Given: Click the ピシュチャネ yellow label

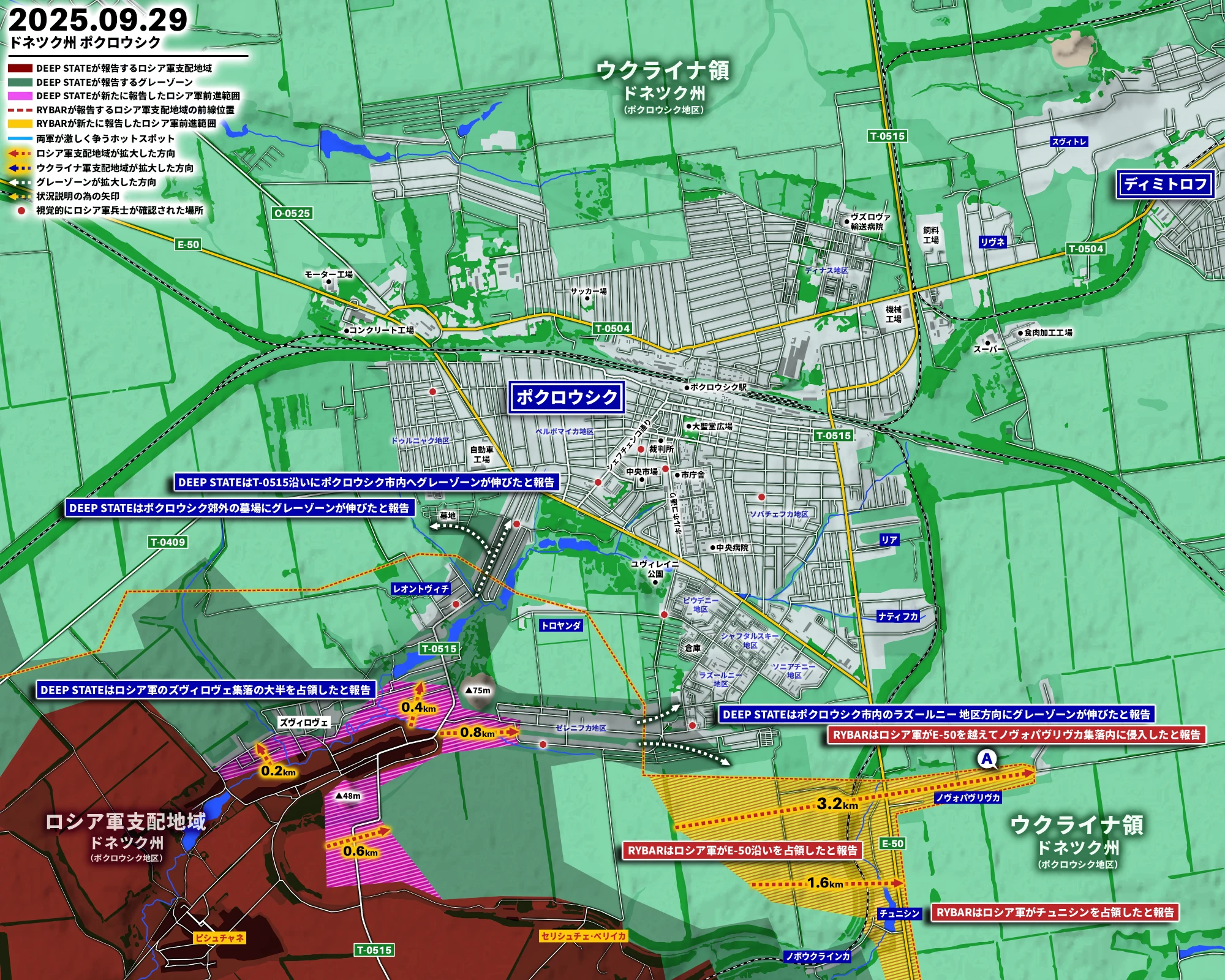Looking at the screenshot, I should (x=219, y=938).
